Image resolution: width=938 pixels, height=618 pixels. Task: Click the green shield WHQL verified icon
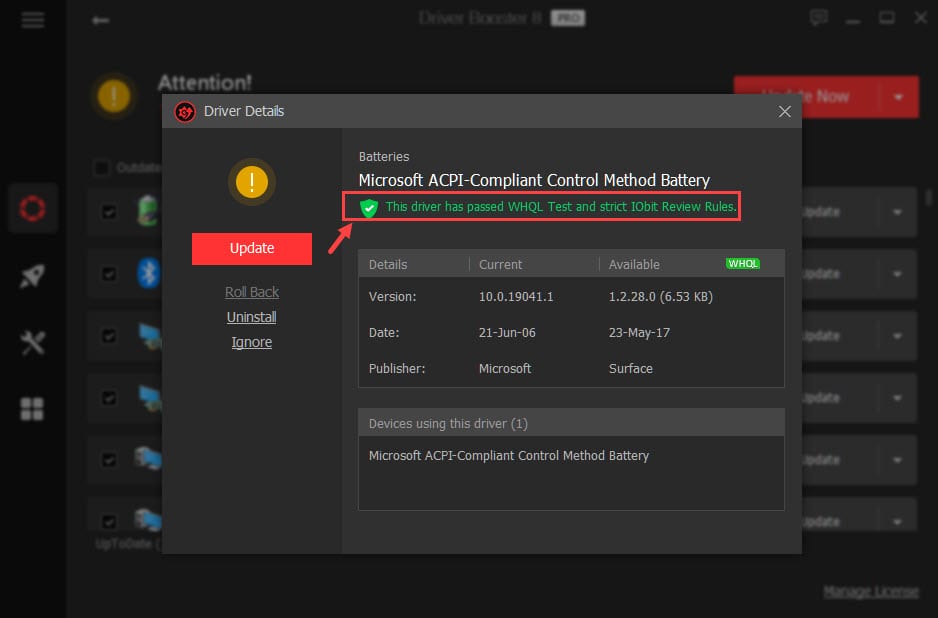(368, 208)
